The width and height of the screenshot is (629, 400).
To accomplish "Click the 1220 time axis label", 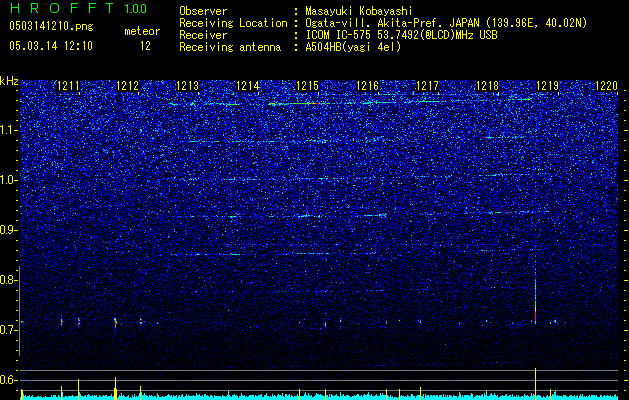I will click(607, 86).
